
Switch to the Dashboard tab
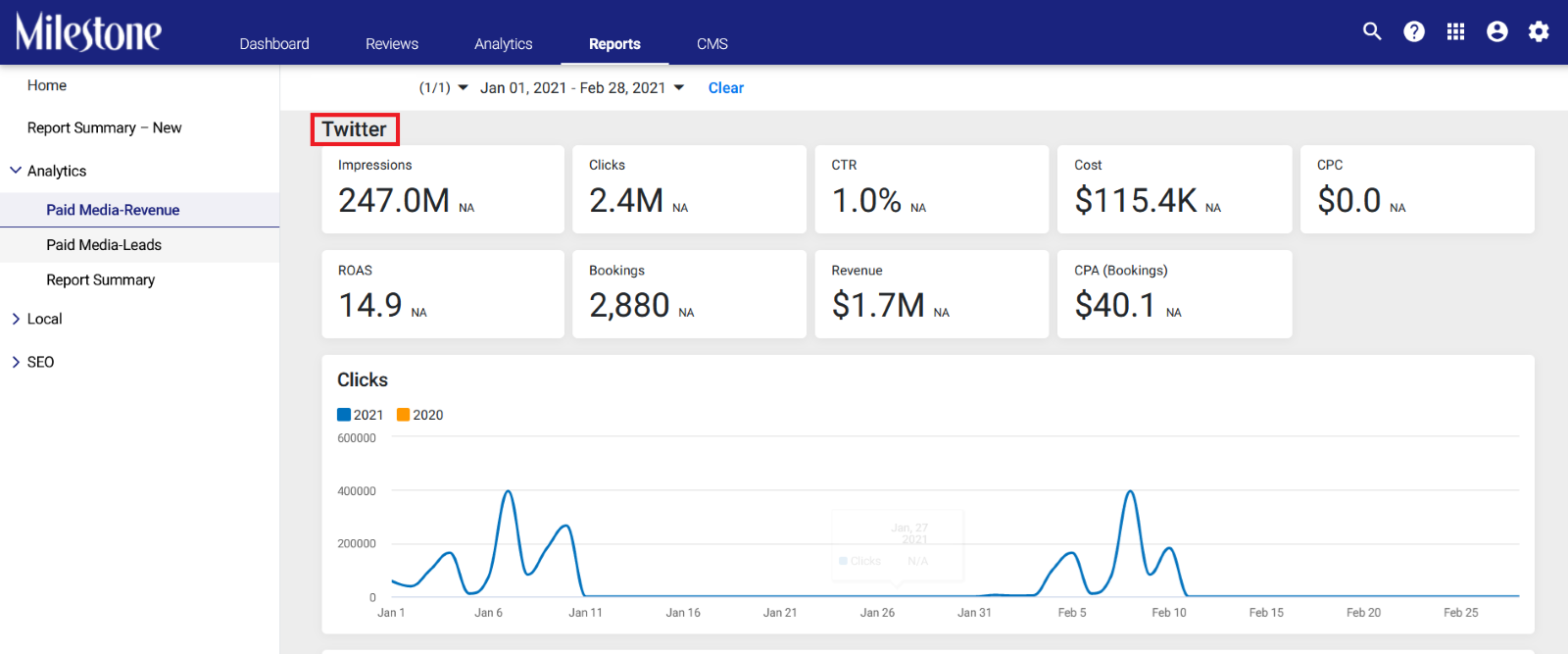[274, 44]
